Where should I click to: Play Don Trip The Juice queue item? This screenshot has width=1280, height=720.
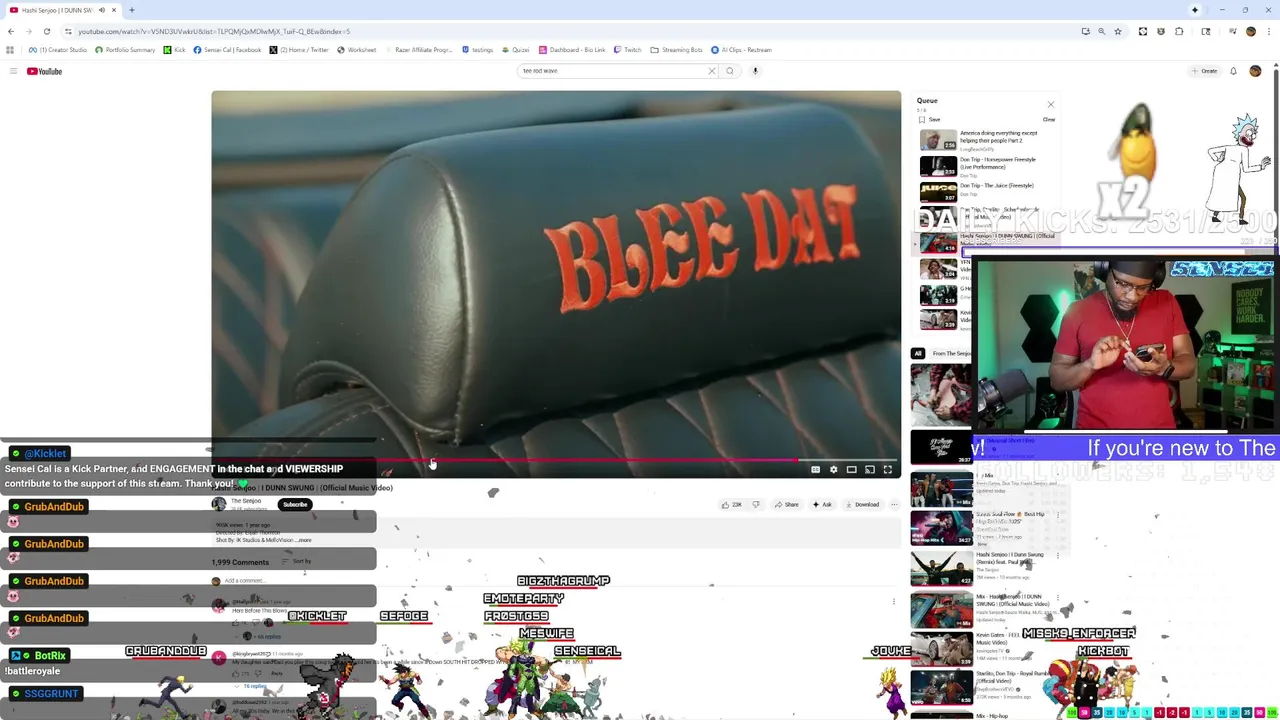tap(985, 192)
